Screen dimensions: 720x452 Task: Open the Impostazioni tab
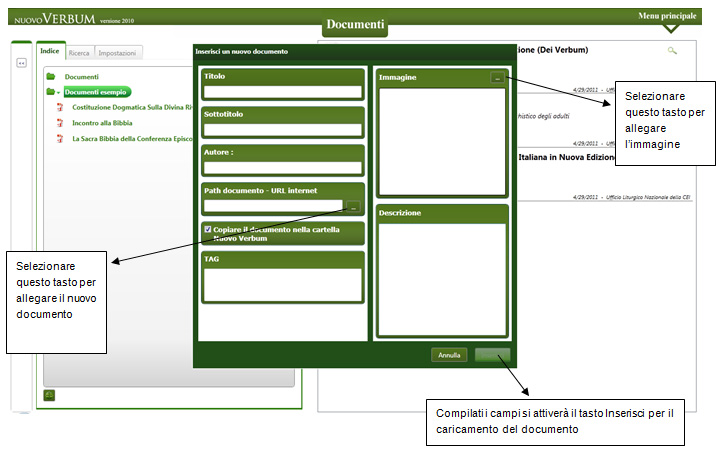tap(118, 52)
